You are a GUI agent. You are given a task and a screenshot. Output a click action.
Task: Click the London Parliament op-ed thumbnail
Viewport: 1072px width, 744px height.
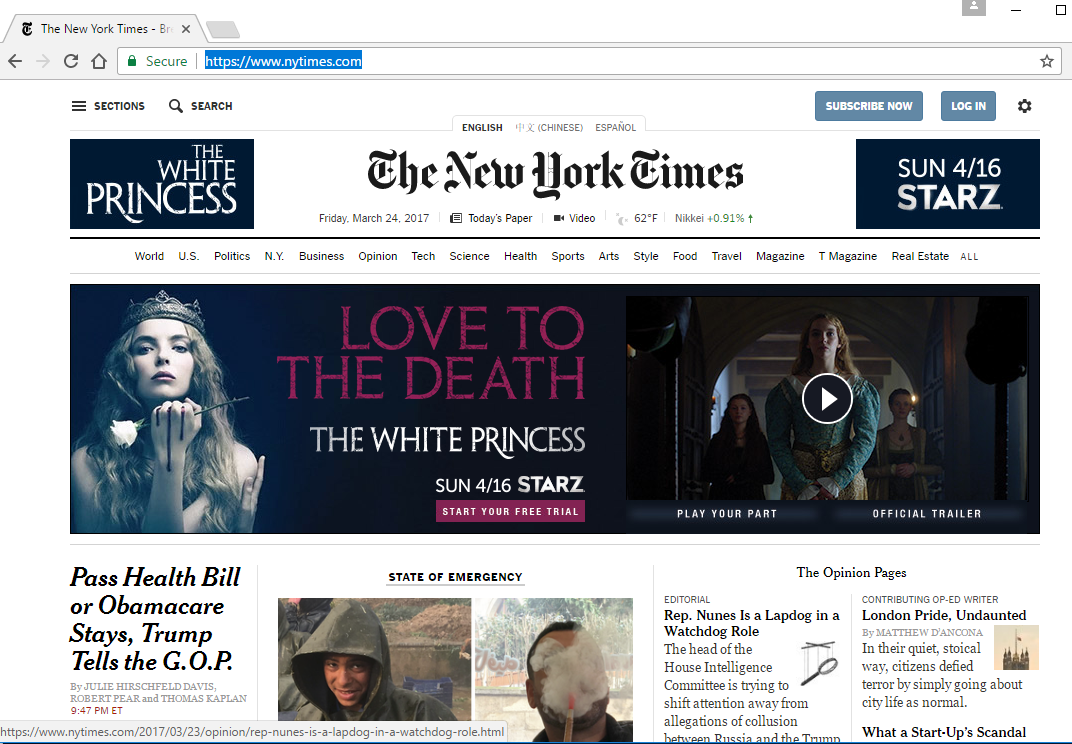(x=1016, y=647)
